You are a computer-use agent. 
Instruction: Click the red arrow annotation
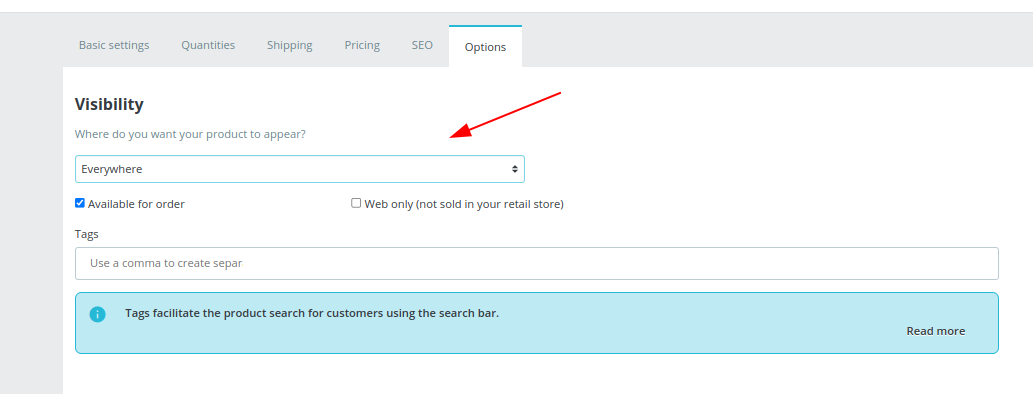[x=505, y=115]
